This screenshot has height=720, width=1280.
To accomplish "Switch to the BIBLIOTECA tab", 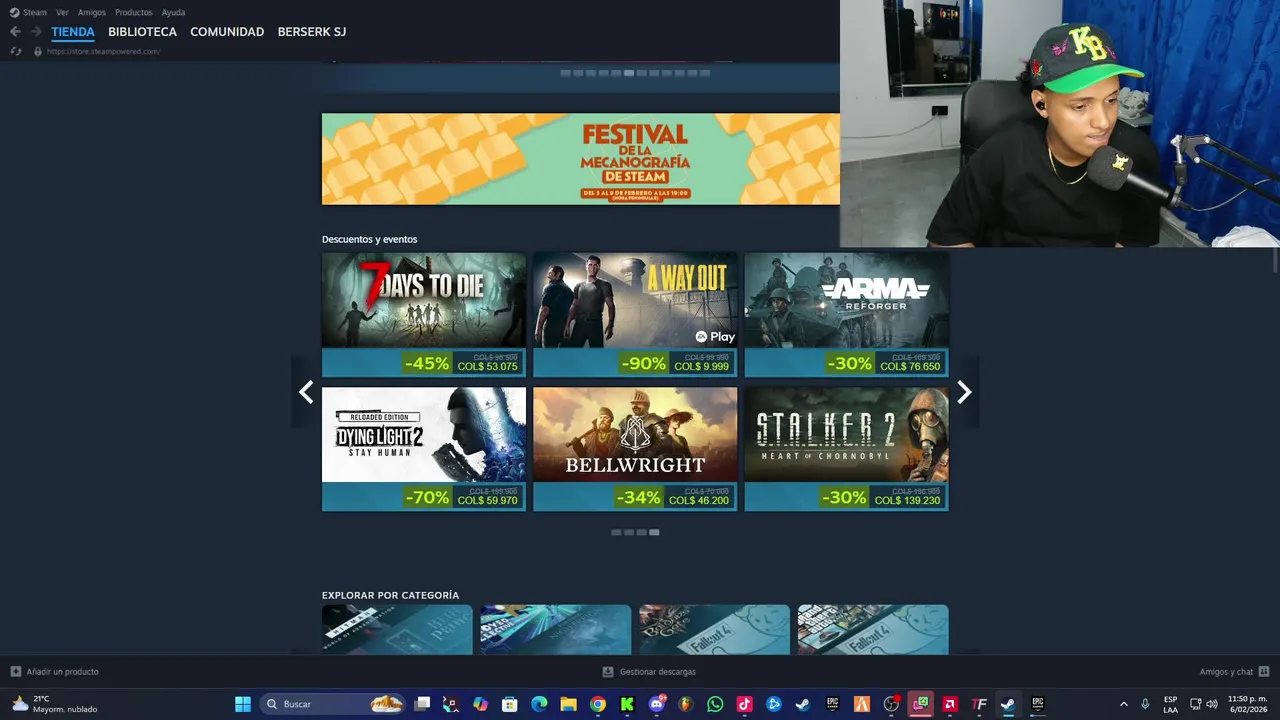I will (142, 32).
